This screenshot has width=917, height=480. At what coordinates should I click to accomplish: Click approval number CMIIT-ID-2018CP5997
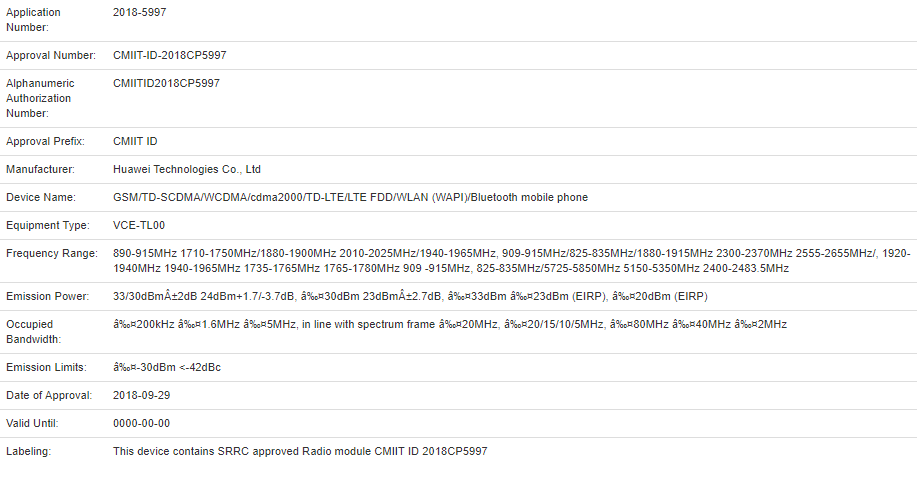tap(176, 56)
